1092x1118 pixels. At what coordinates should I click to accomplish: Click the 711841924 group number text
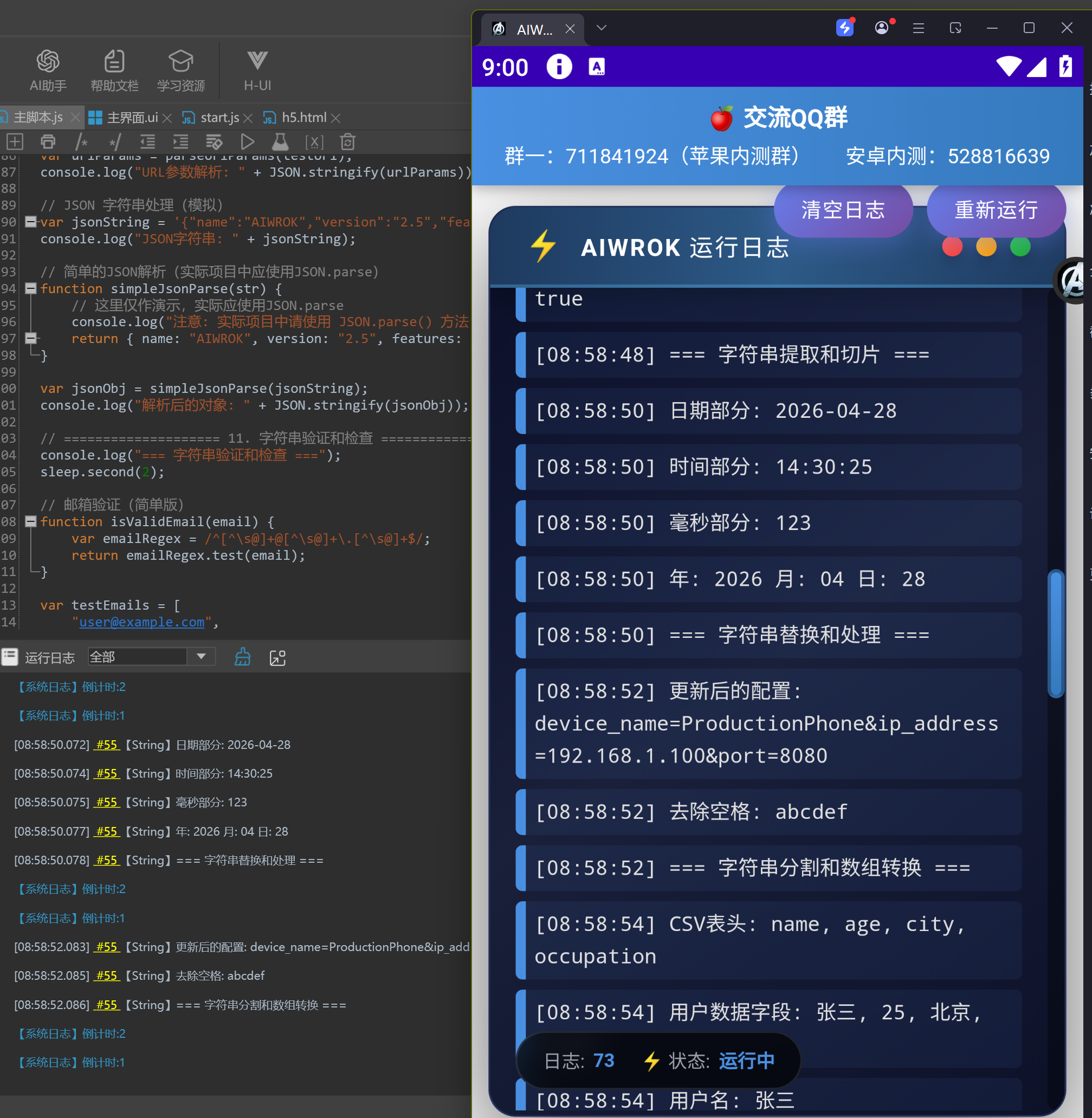pos(617,156)
